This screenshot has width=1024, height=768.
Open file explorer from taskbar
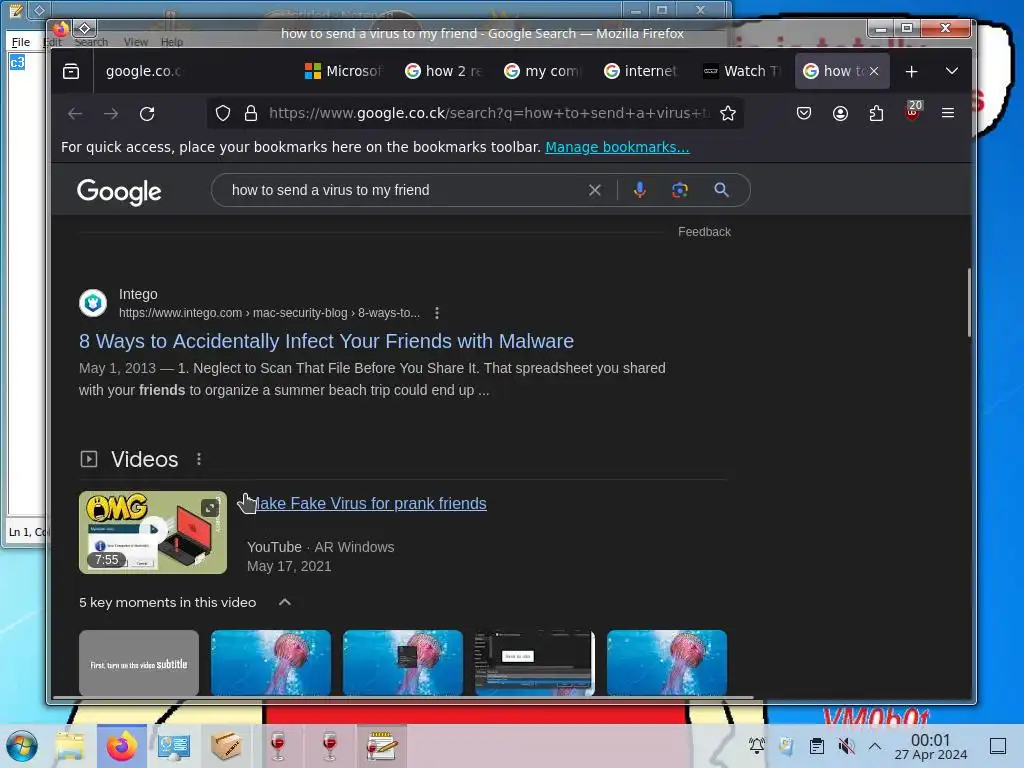pos(70,746)
